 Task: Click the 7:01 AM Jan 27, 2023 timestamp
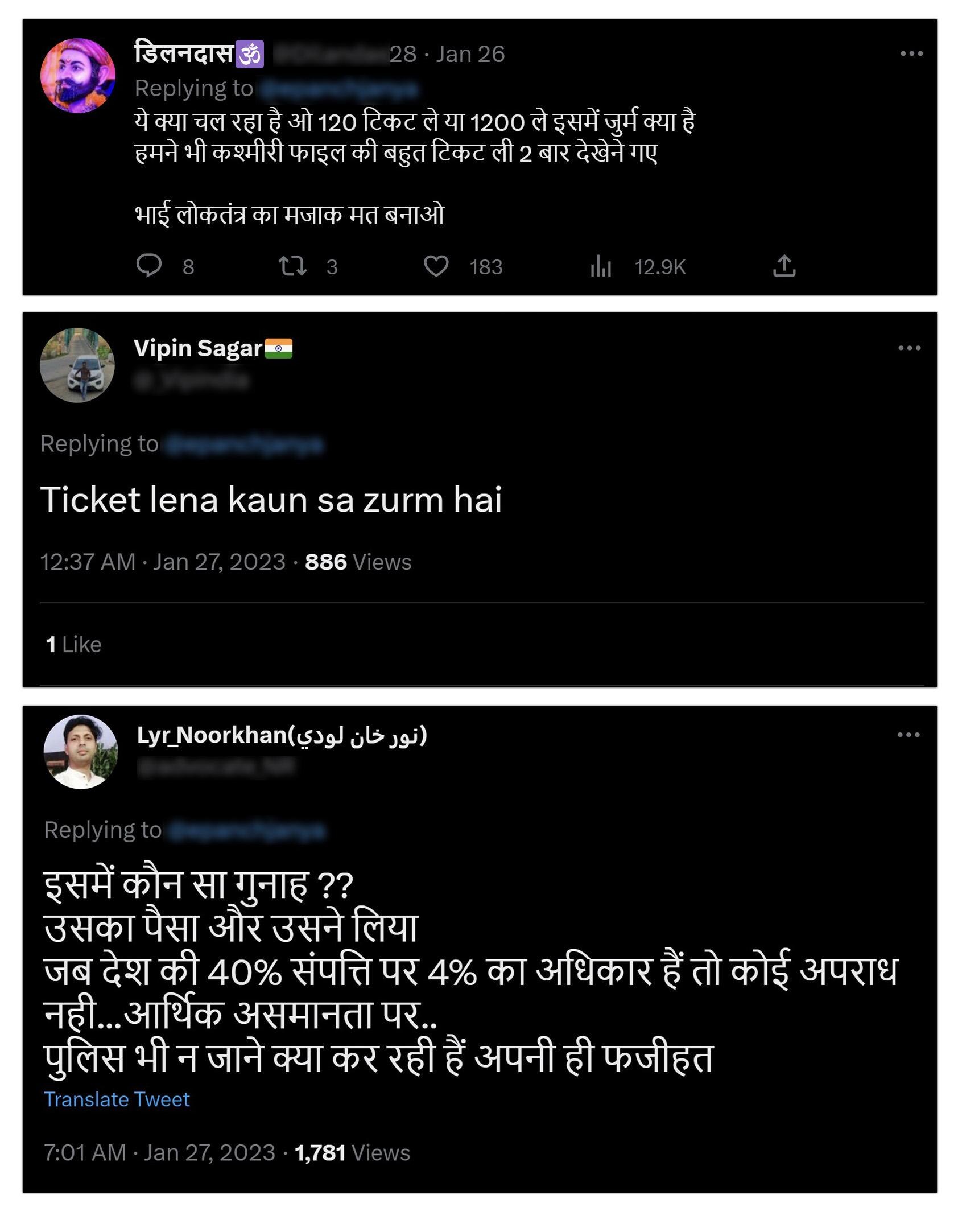(x=159, y=1153)
